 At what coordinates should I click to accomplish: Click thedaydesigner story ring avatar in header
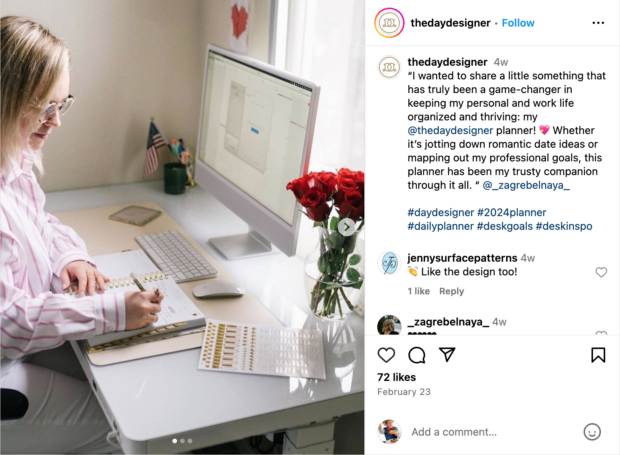click(389, 23)
